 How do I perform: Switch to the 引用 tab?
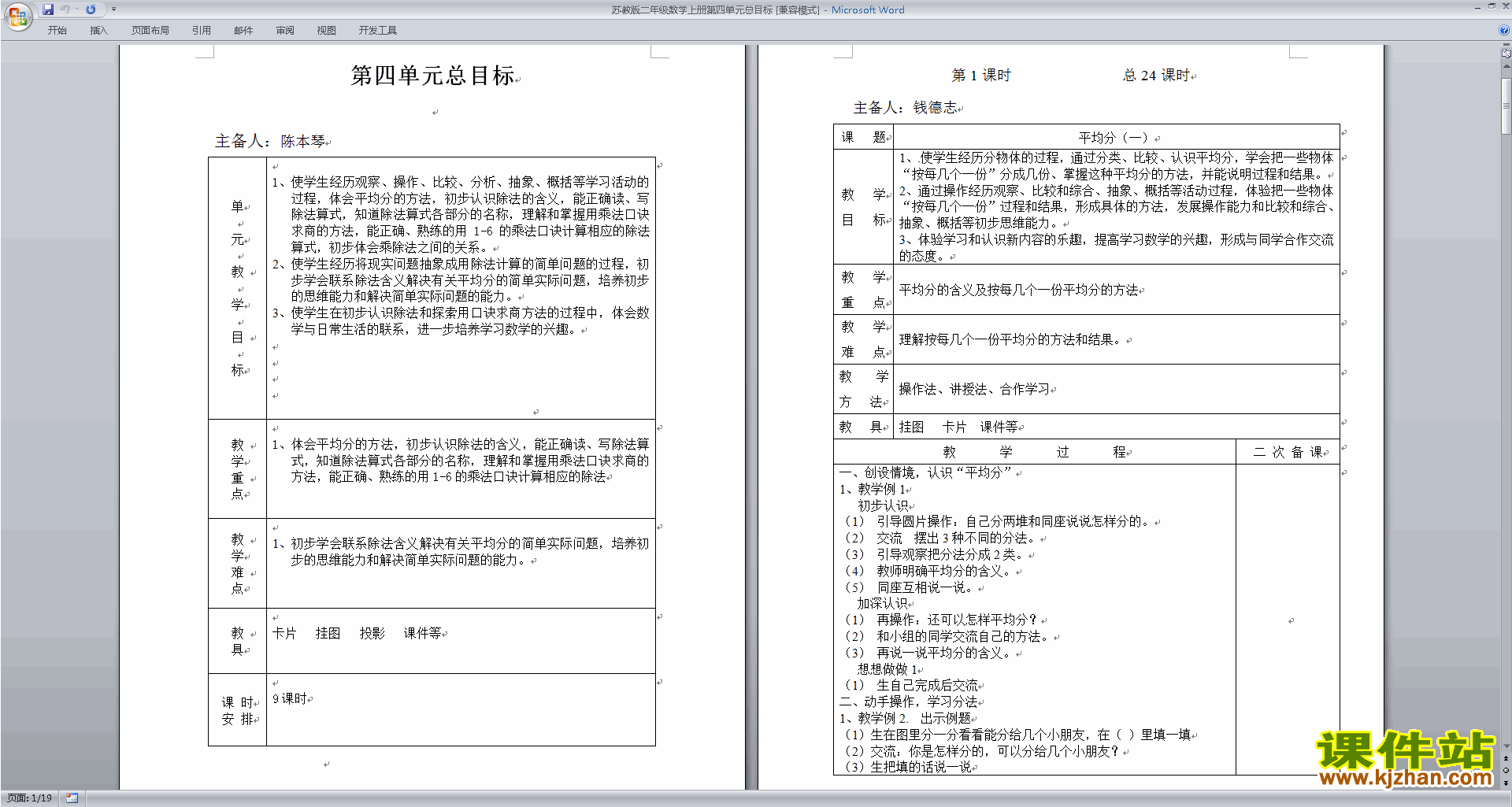pos(201,31)
